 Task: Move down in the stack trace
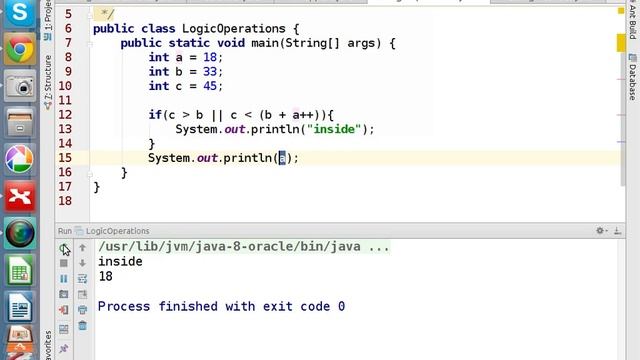click(x=82, y=263)
